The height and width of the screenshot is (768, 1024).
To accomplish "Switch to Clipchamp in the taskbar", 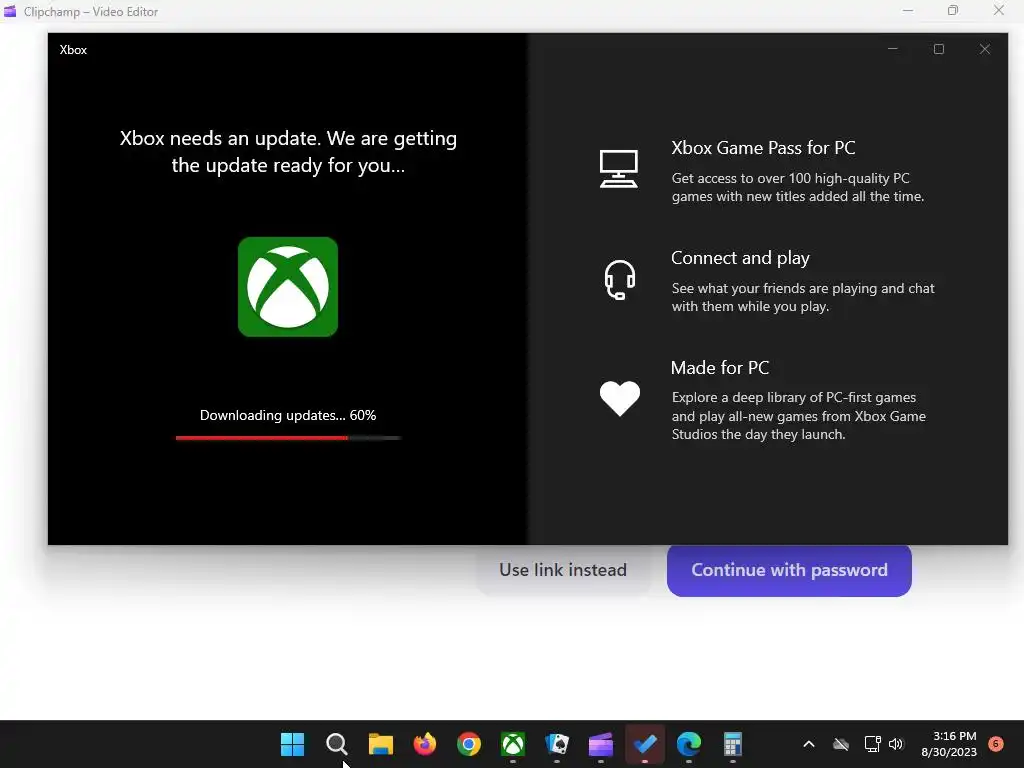I will tap(601, 744).
